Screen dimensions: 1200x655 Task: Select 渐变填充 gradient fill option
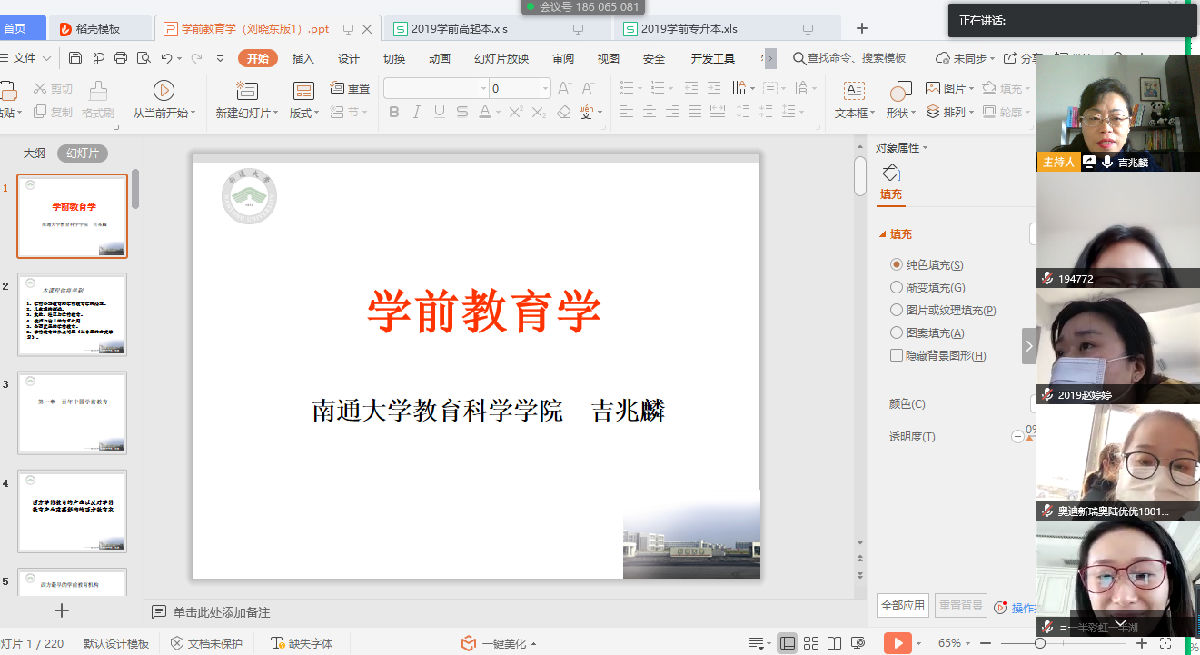point(896,288)
